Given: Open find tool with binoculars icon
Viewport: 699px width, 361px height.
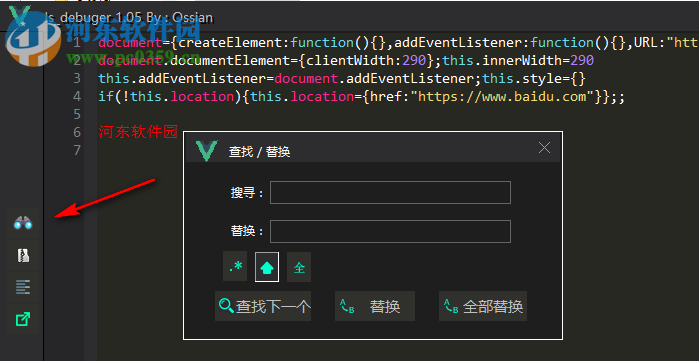Looking at the screenshot, I should click(23, 223).
